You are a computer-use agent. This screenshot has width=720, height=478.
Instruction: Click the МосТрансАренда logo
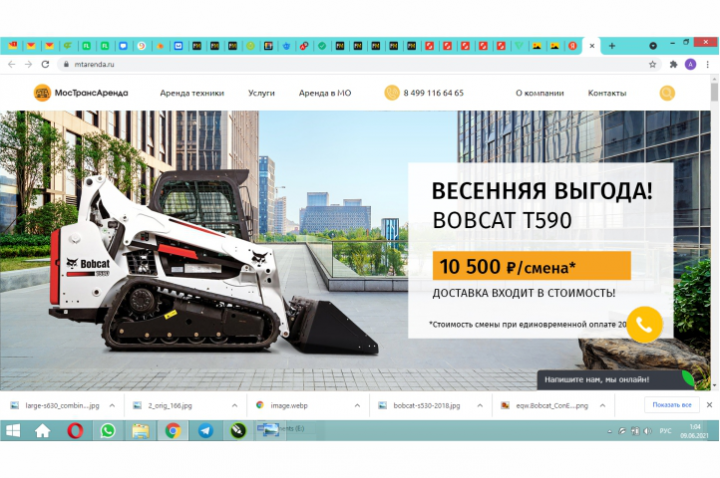pos(81,93)
